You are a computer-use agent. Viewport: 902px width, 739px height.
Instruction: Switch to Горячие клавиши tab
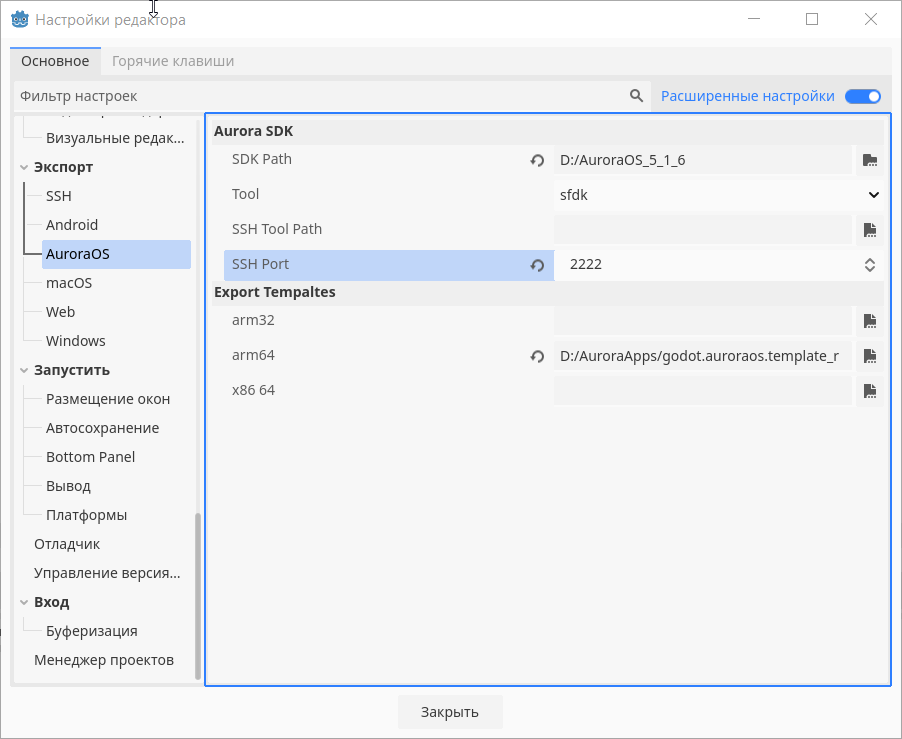coord(172,61)
